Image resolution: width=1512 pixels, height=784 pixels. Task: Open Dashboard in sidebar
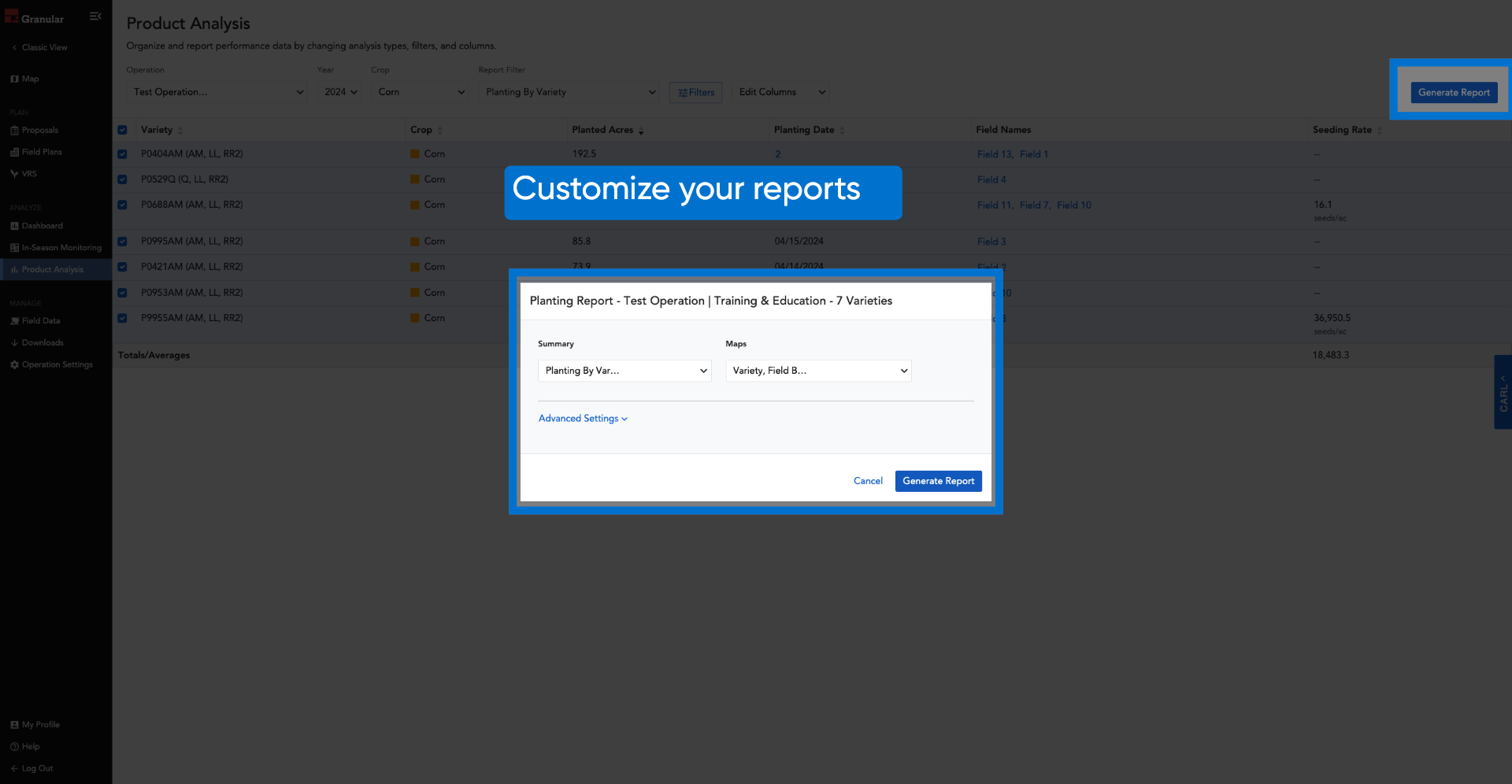[43, 226]
